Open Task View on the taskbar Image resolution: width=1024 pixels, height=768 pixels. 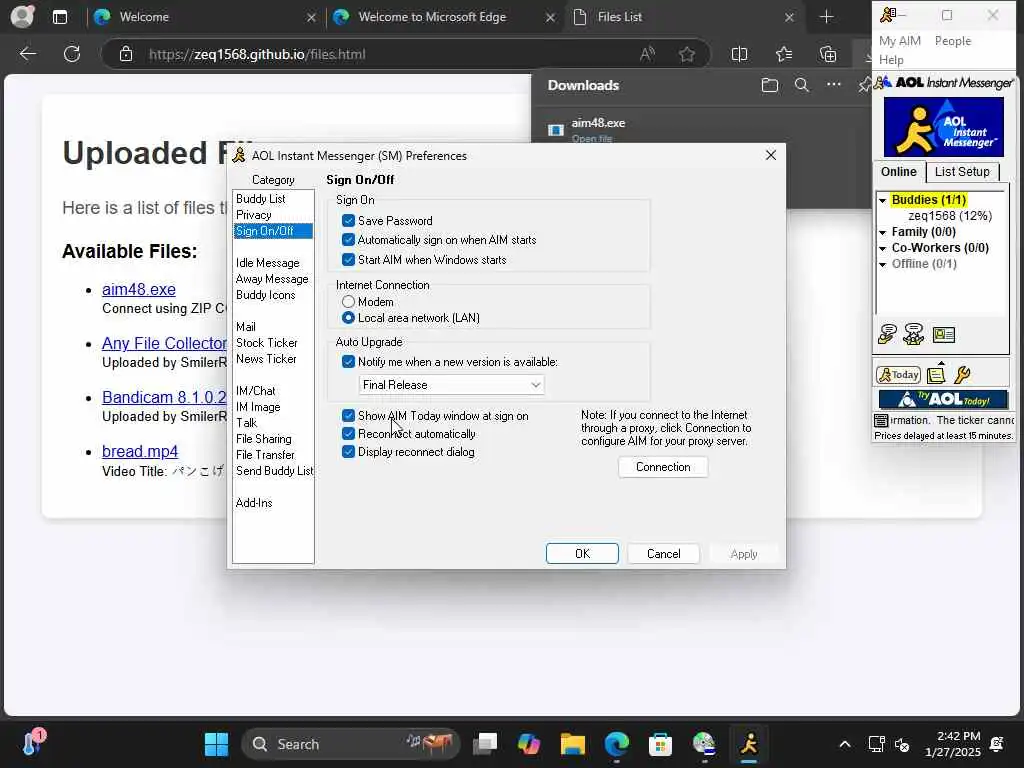click(485, 744)
